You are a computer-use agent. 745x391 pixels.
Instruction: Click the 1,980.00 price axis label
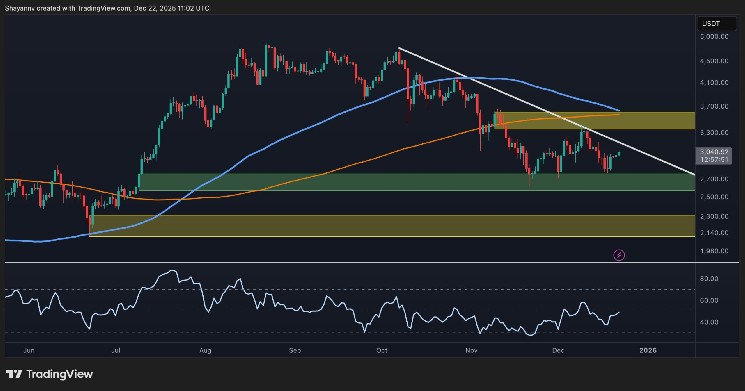tap(713, 251)
